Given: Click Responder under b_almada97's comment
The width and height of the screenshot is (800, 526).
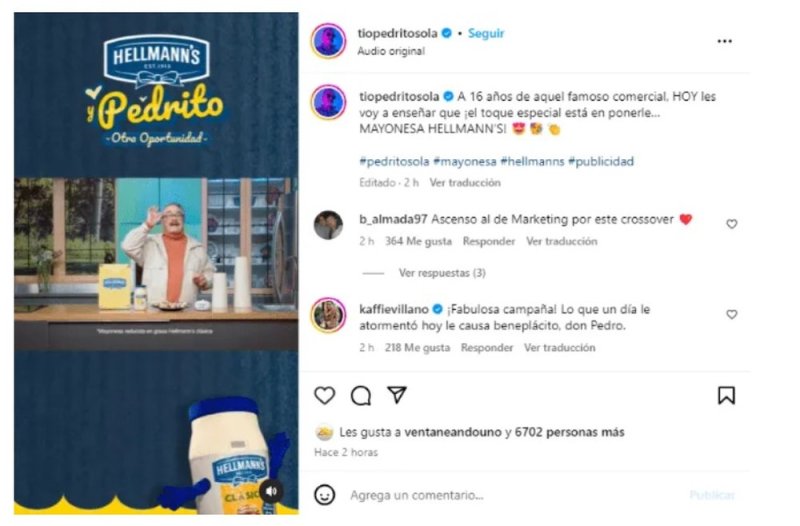Looking at the screenshot, I should point(489,241).
